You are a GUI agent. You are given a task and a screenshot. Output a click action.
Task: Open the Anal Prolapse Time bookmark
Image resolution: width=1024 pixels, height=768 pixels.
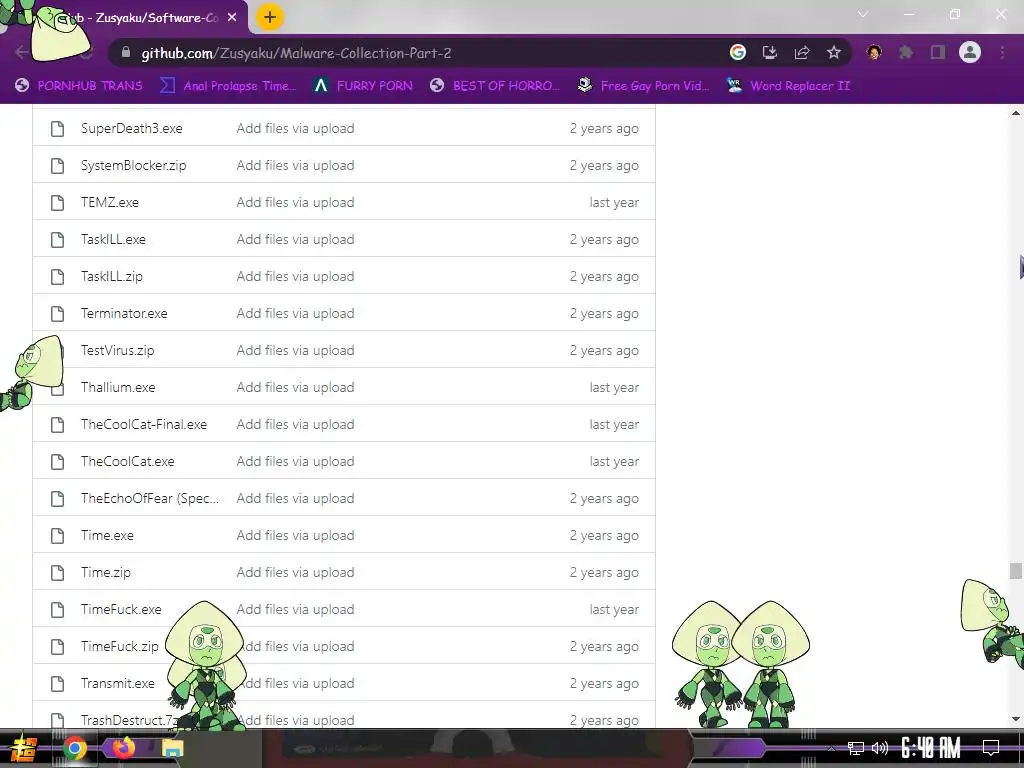228,86
